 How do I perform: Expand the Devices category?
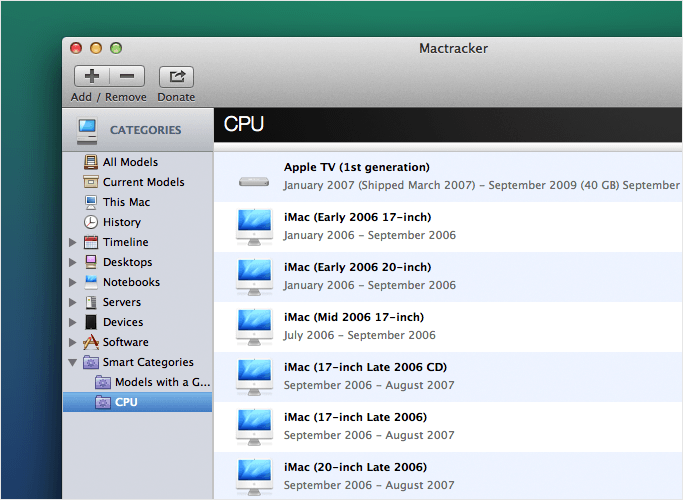(x=73, y=322)
